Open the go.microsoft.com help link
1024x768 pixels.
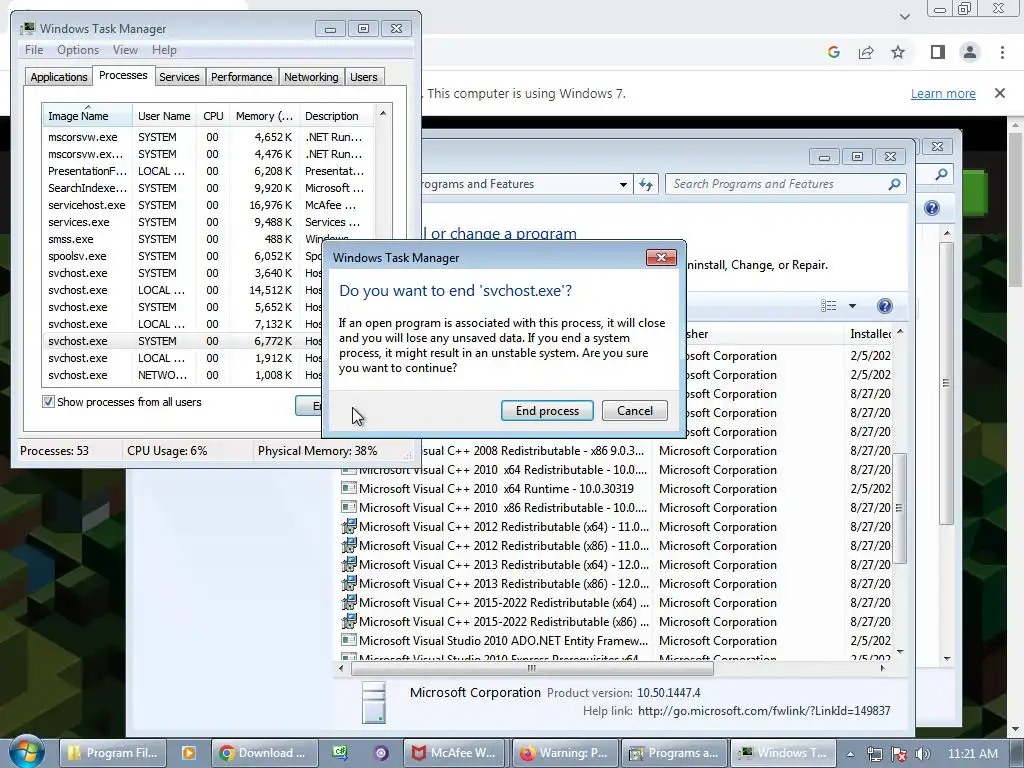(x=764, y=711)
